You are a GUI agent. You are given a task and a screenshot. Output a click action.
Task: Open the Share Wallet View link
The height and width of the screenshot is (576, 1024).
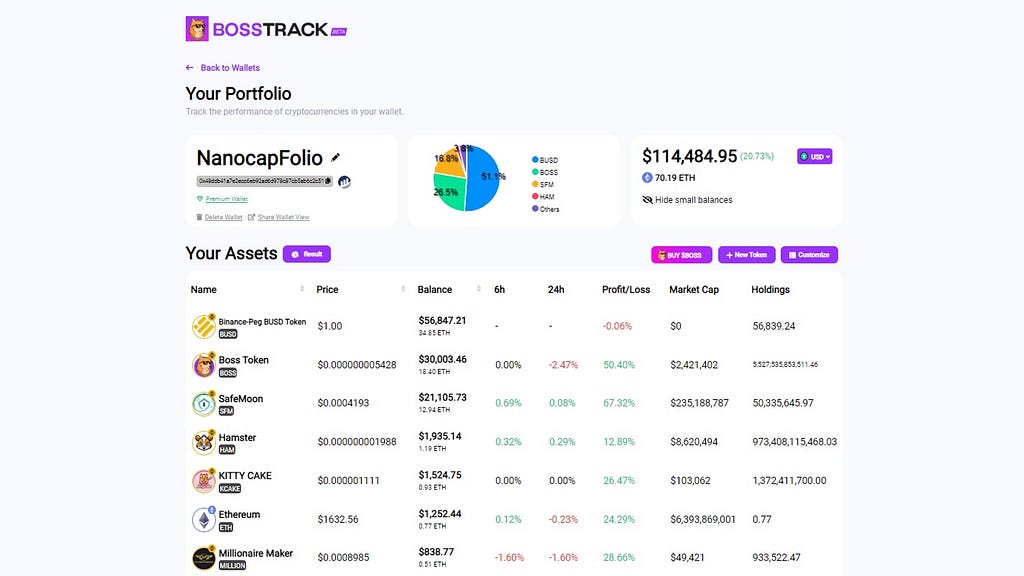(283, 217)
